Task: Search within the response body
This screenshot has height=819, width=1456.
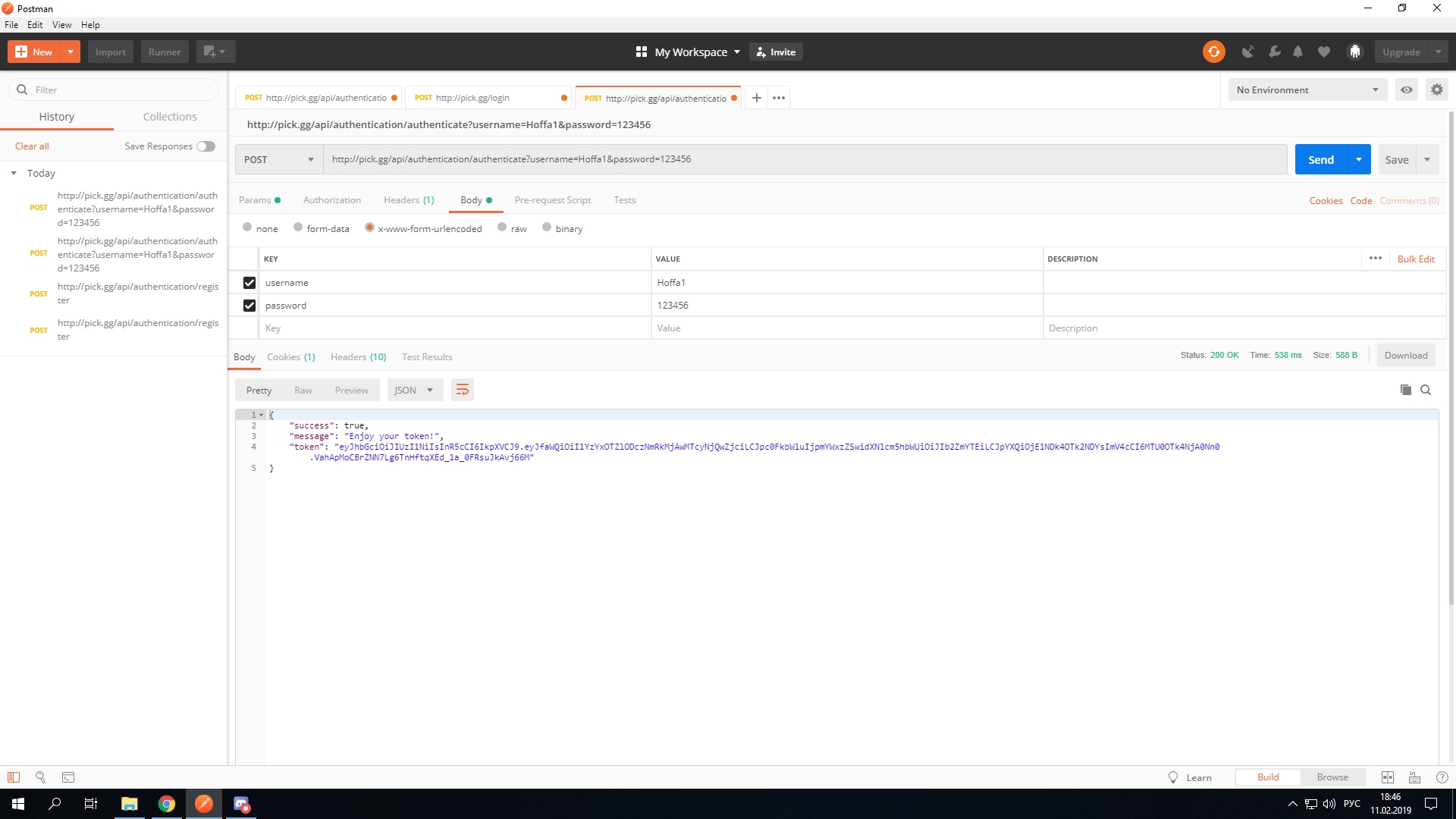Action: tap(1426, 390)
